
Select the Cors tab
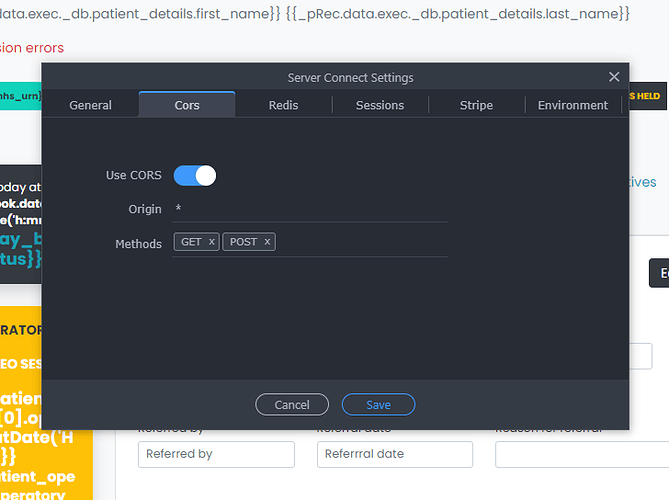point(187,105)
